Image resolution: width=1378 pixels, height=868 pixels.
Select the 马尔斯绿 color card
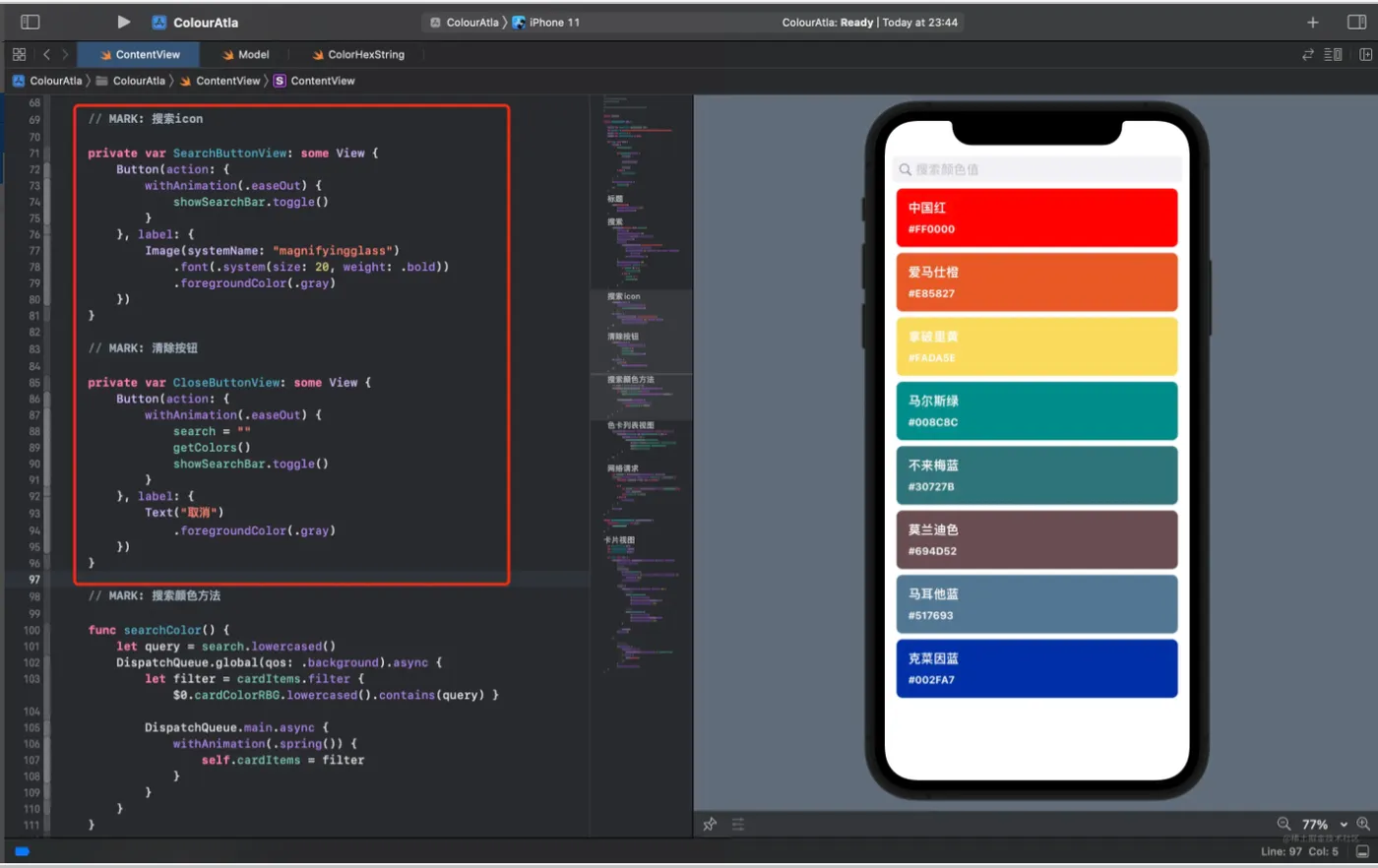point(1036,410)
